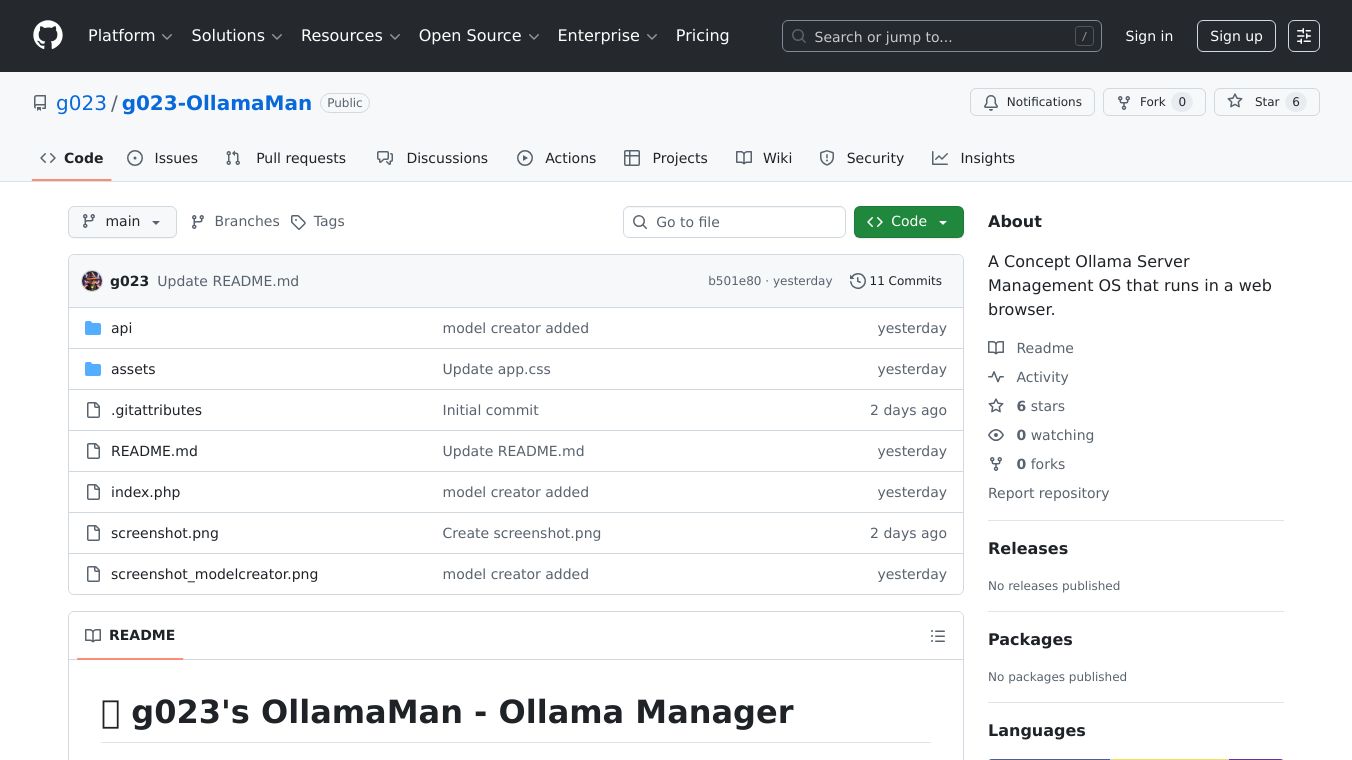The image size is (1352, 760).
Task: Open notifications via the bell icon
Action: point(991,101)
